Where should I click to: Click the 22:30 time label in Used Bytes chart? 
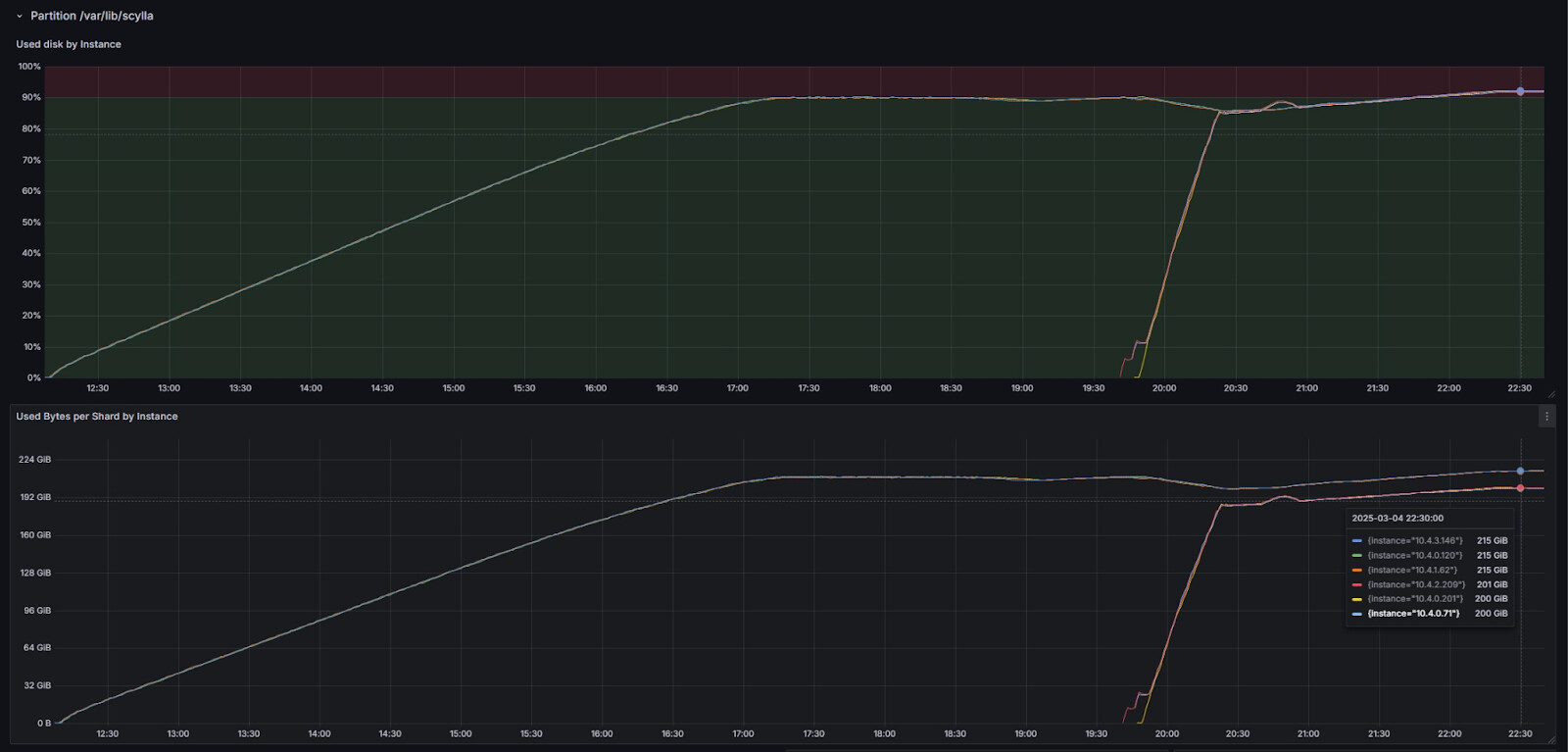tap(1520, 733)
